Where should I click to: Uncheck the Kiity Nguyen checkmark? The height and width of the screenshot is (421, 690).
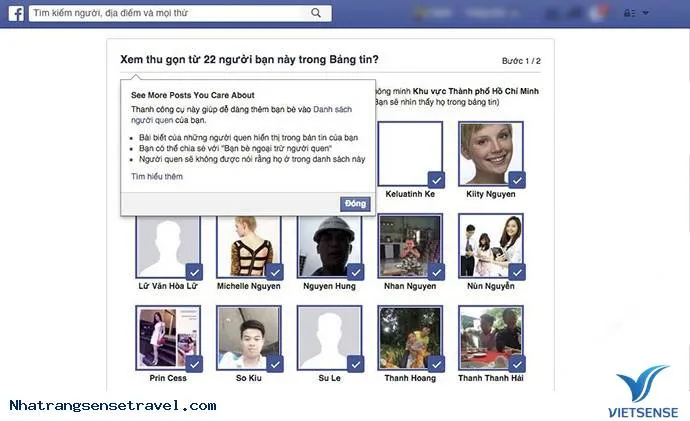517,180
